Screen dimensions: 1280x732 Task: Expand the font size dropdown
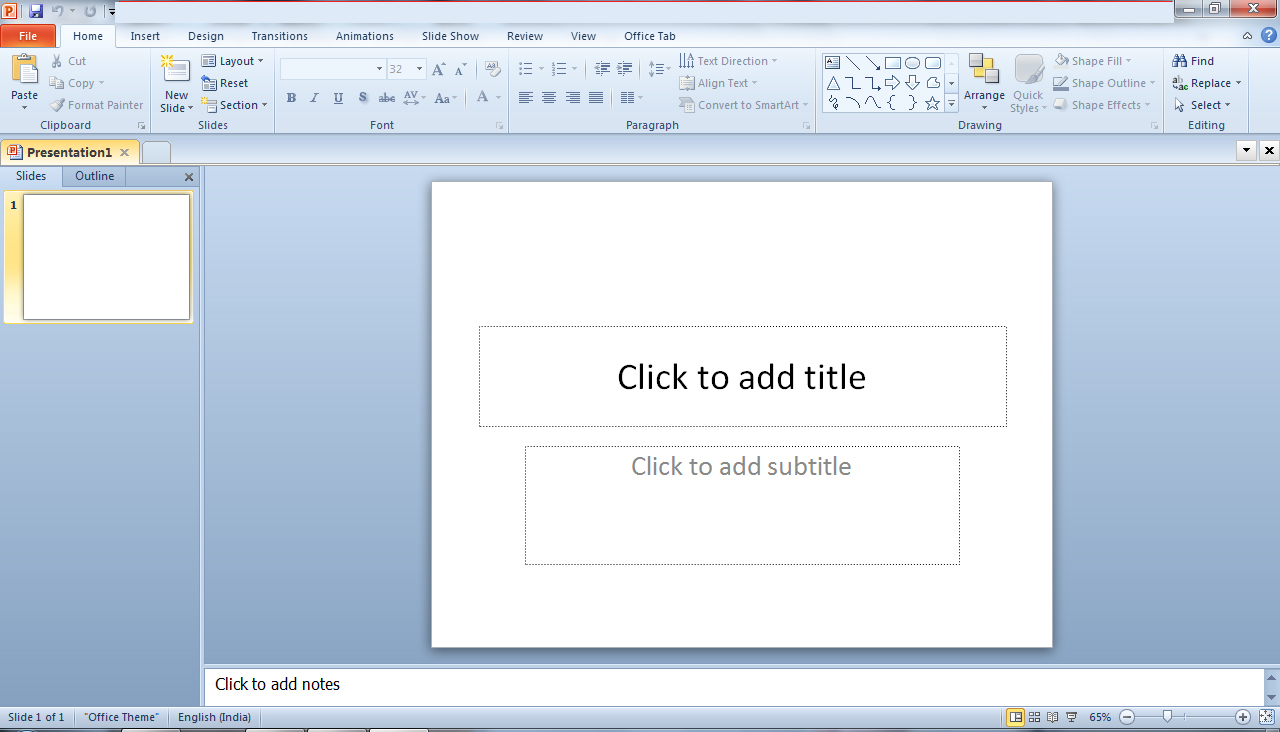(422, 69)
